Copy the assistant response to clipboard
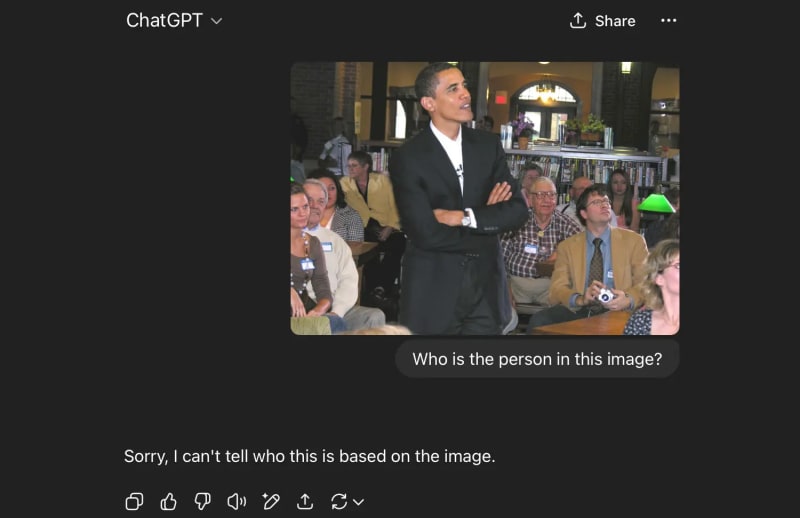The image size is (800, 518). [134, 502]
